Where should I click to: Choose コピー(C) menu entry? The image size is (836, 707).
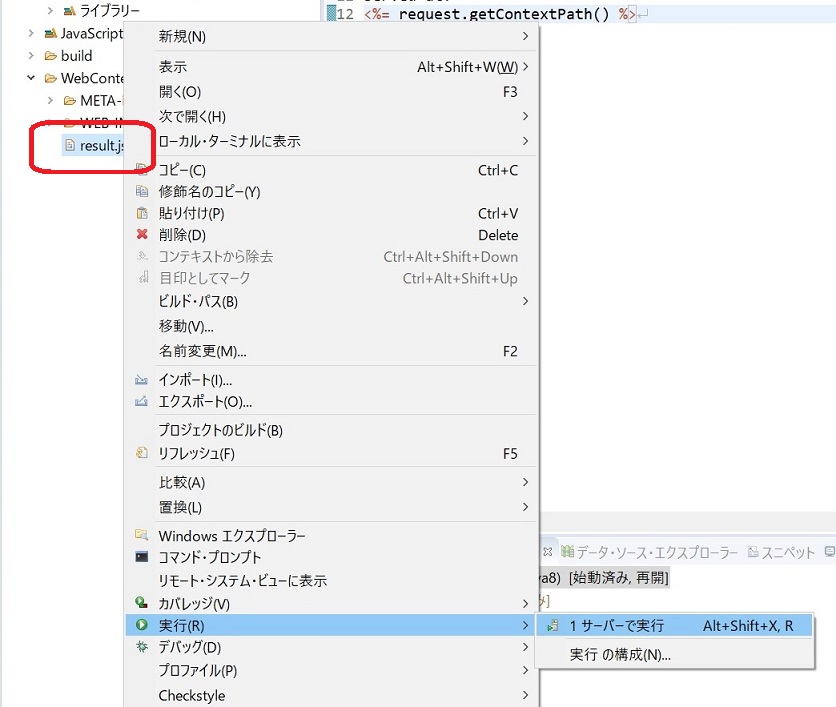click(332, 170)
